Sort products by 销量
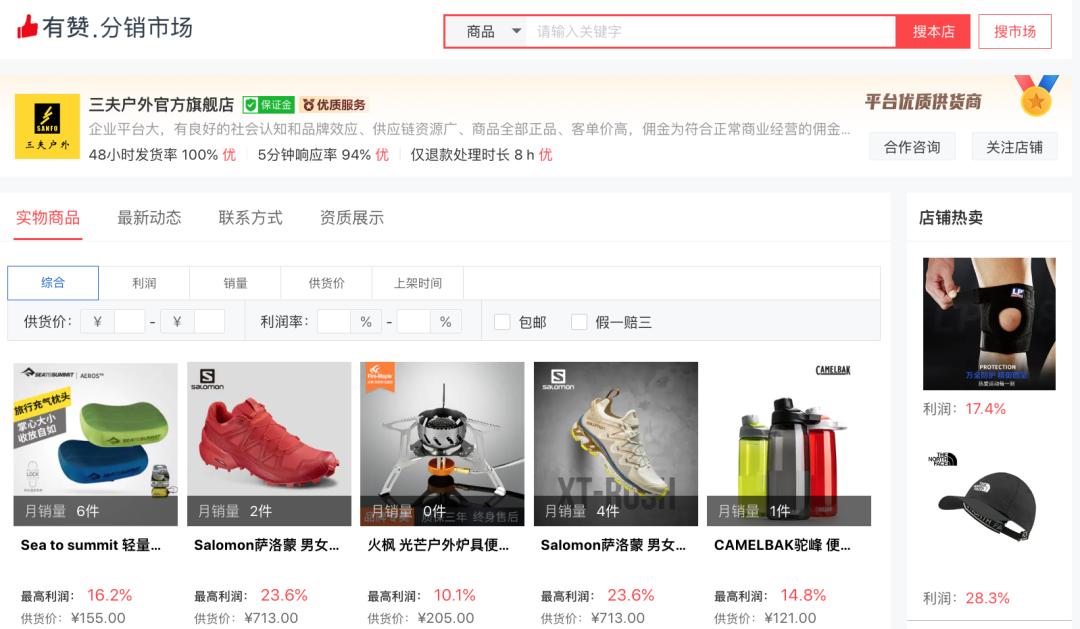This screenshot has width=1080, height=629. (234, 282)
